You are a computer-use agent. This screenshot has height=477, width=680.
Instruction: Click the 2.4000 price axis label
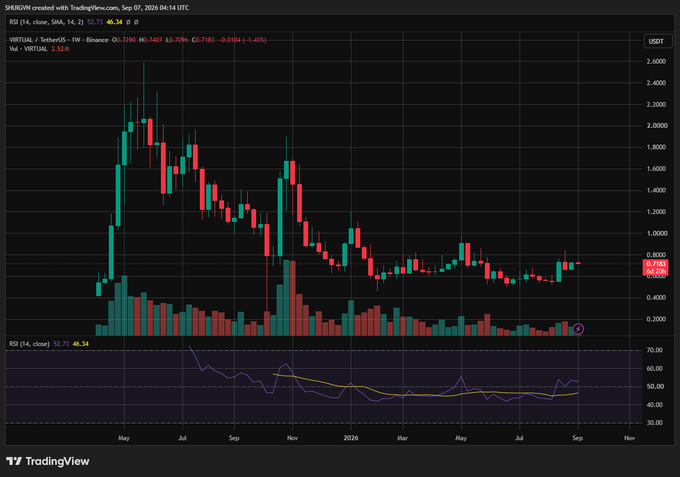656,83
